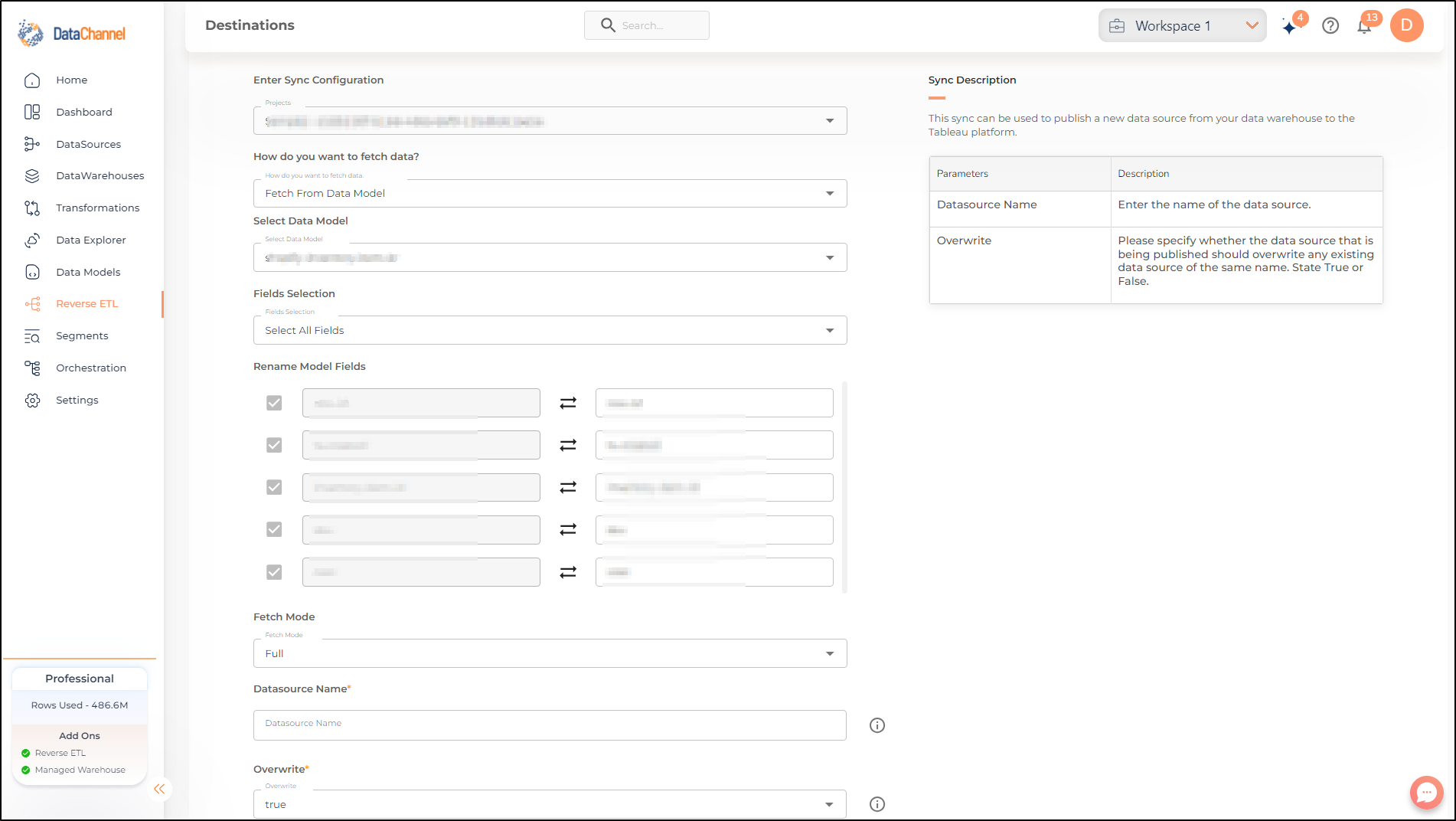The image size is (1456, 821).
Task: Click swap arrows icon in third field row
Action: tap(568, 487)
